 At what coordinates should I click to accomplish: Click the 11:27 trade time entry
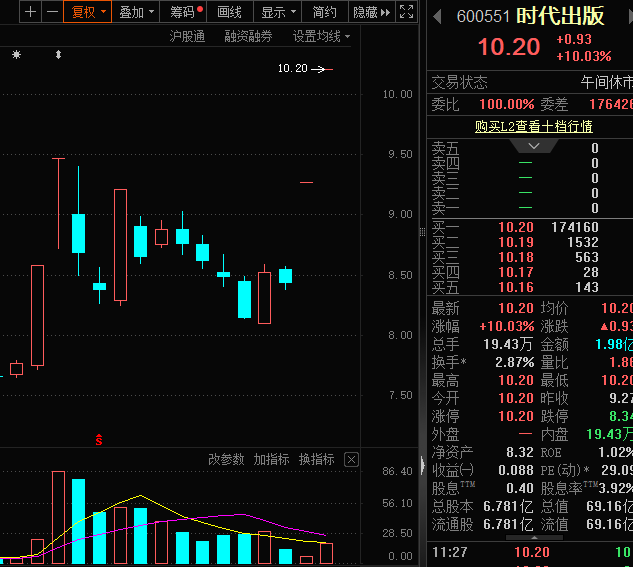[450, 552]
